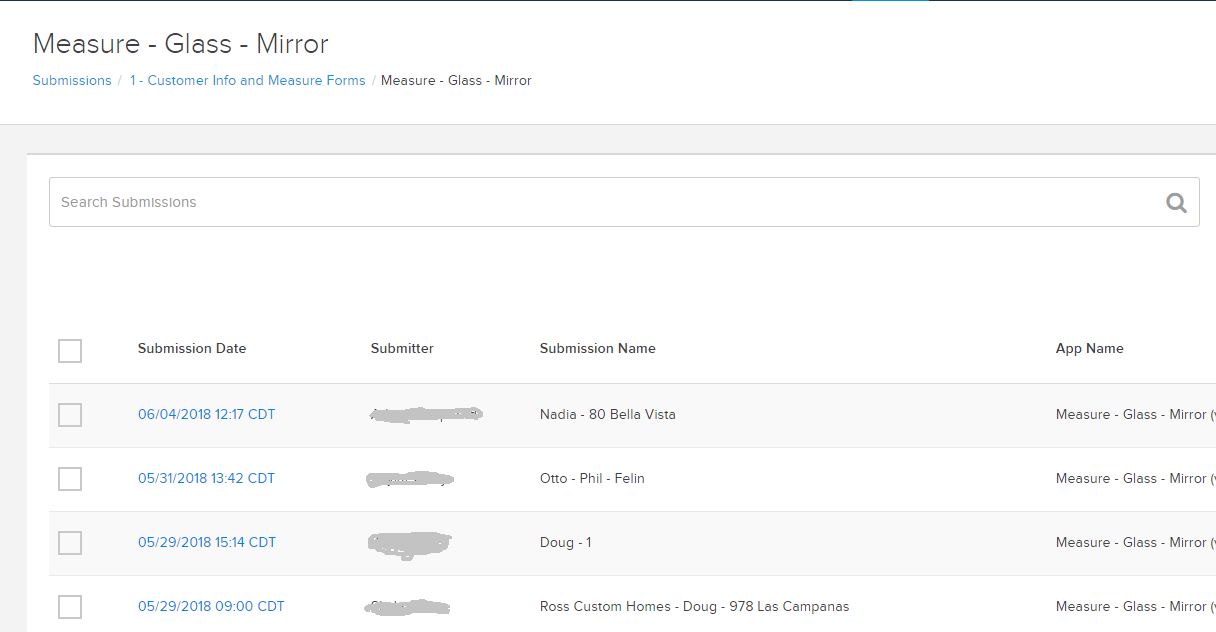Click the magnifying glass search icon
The height and width of the screenshot is (632, 1216).
(x=1176, y=203)
